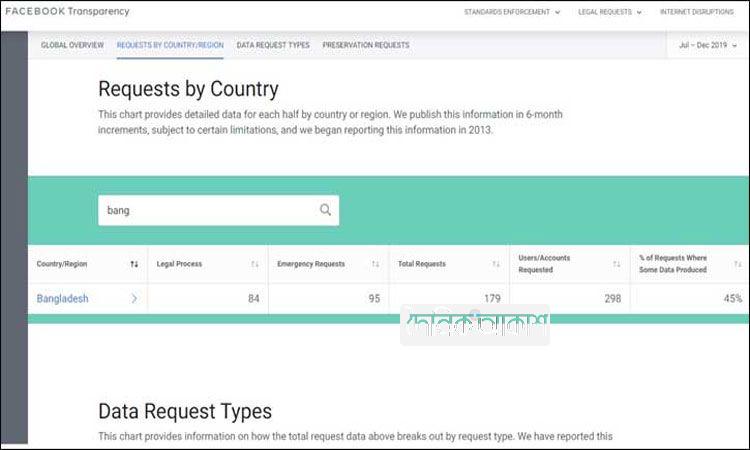Image resolution: width=750 pixels, height=450 pixels.
Task: Sort the Emergency Requests column
Action: tap(375, 264)
